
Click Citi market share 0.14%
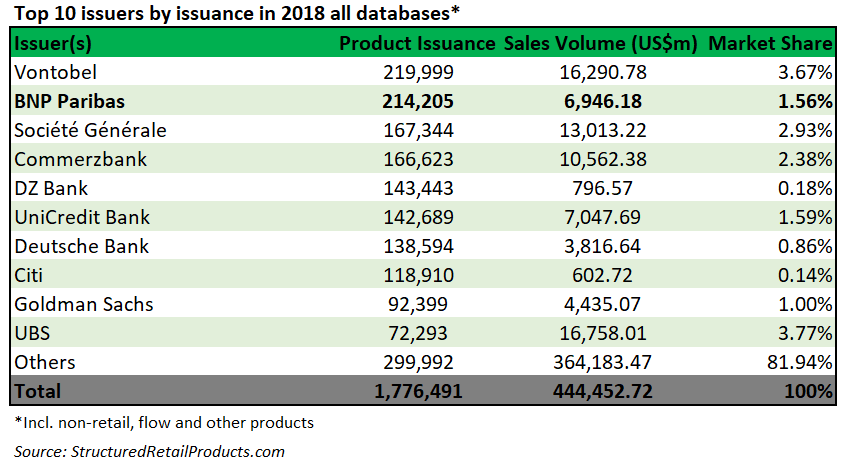[805, 276]
